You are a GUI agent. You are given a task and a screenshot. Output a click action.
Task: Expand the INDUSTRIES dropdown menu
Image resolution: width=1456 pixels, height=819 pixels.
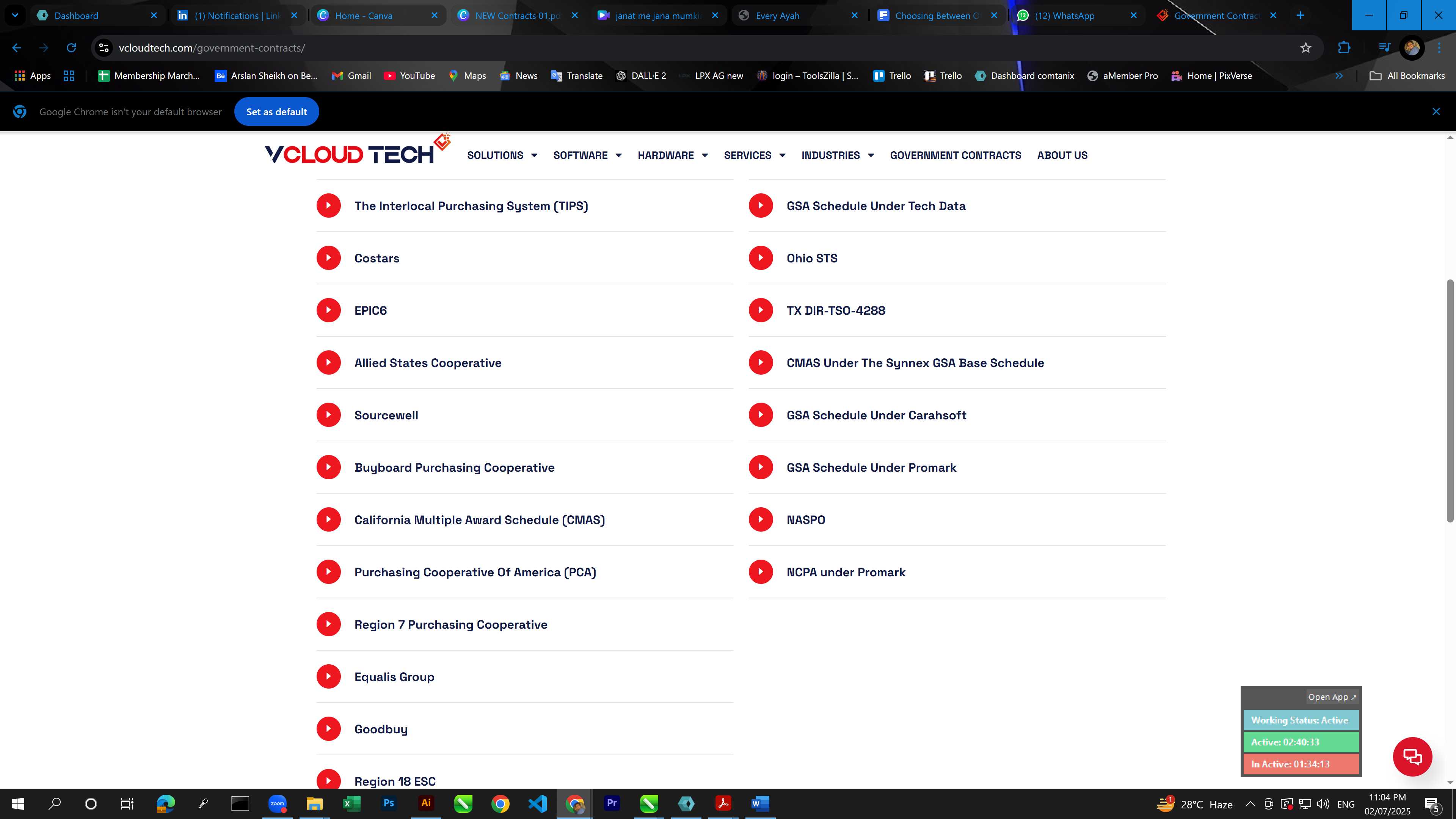pos(838,155)
